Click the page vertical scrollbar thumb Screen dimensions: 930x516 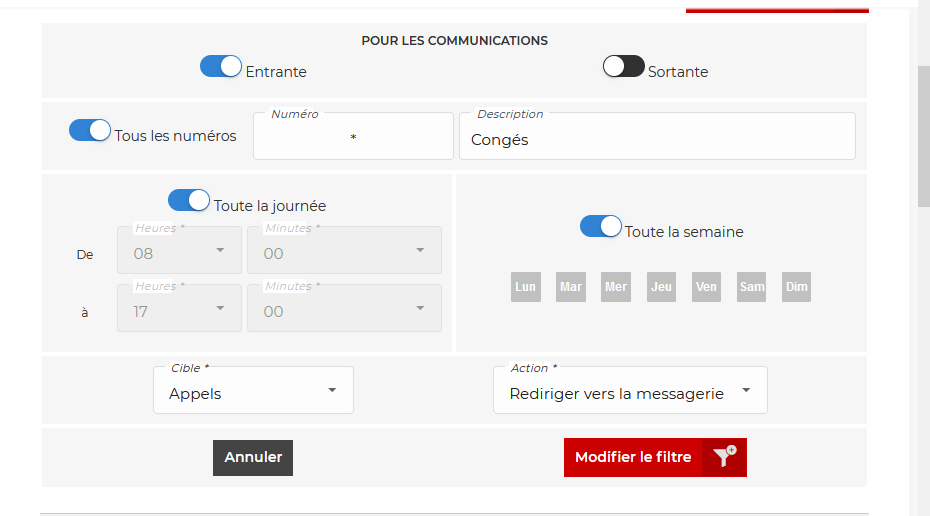[923, 136]
